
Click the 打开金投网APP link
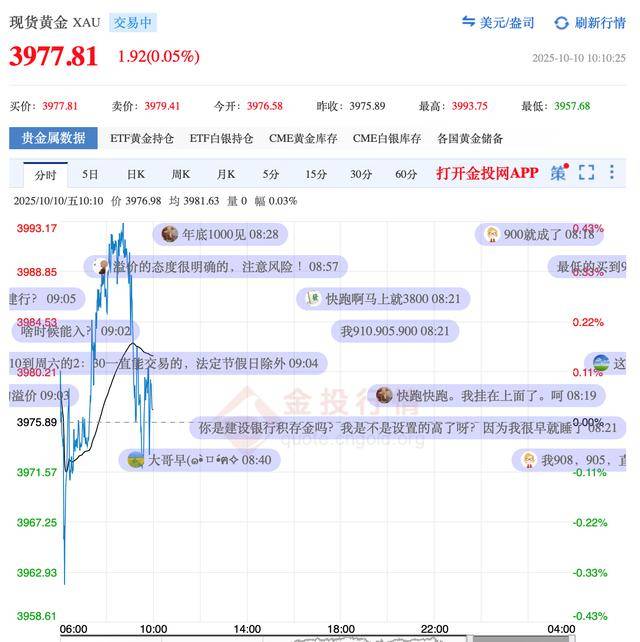[487, 173]
